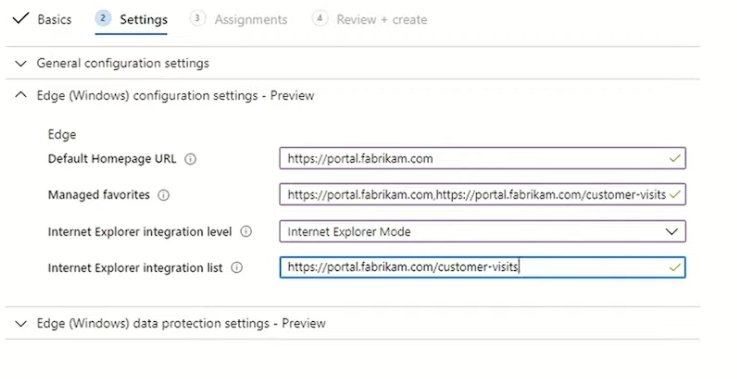Screen dimensions: 737x379
Task: Click the Basics completed checkmark icon
Action: [x=21, y=19]
